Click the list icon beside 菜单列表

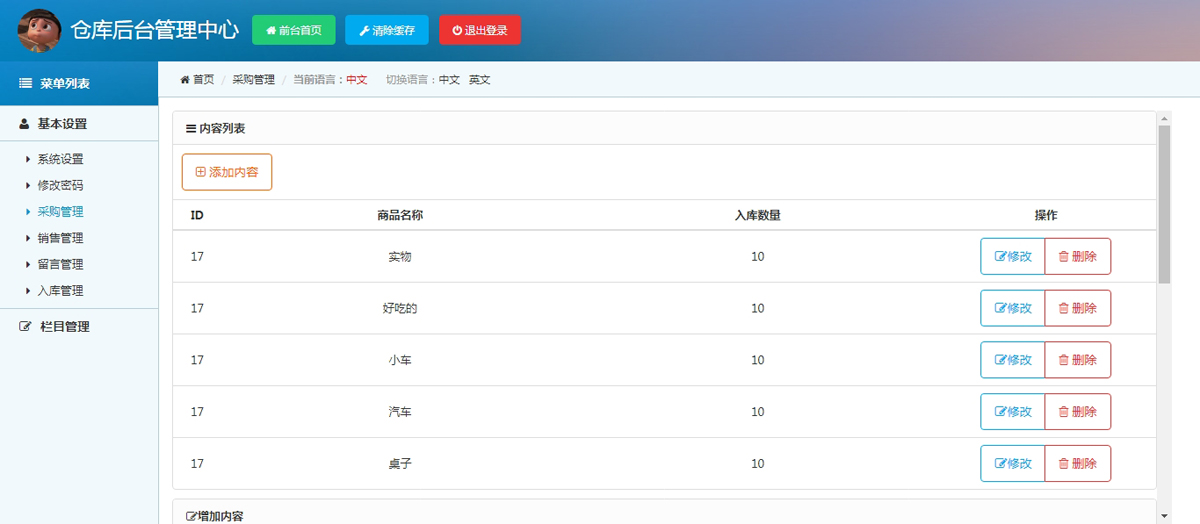[25, 83]
